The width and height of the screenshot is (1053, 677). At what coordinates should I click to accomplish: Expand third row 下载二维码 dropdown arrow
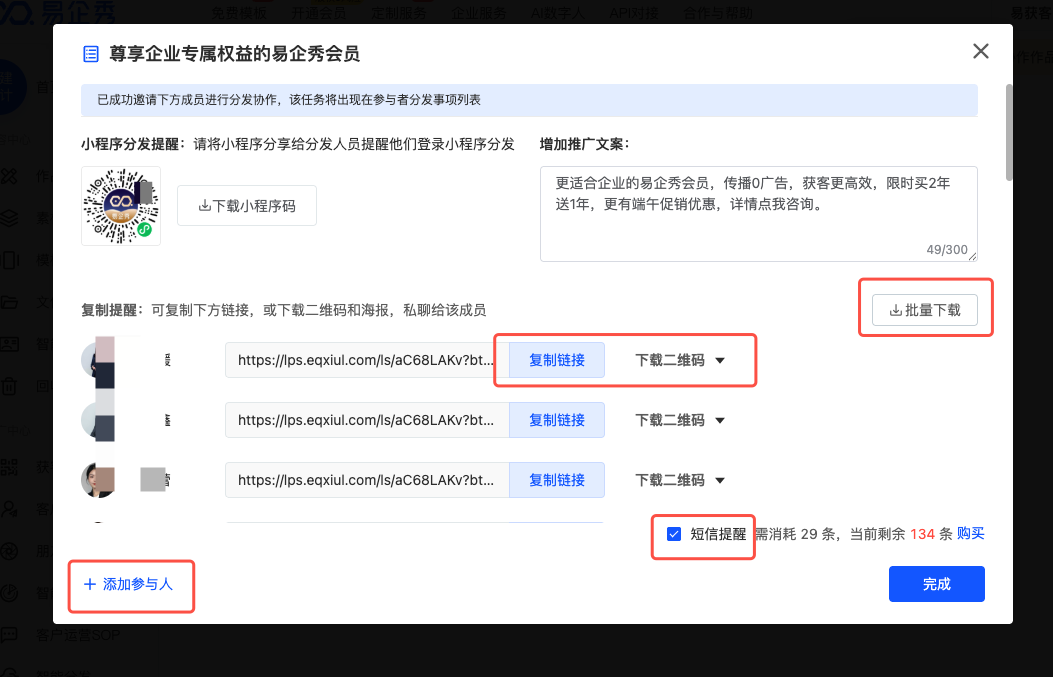pos(720,480)
